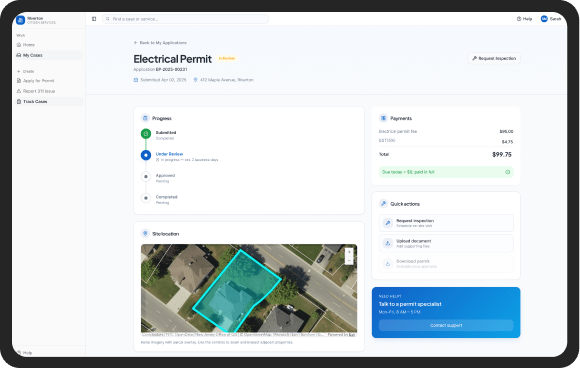Click the search magnifier icon
580x368 pixels.
coord(108,19)
